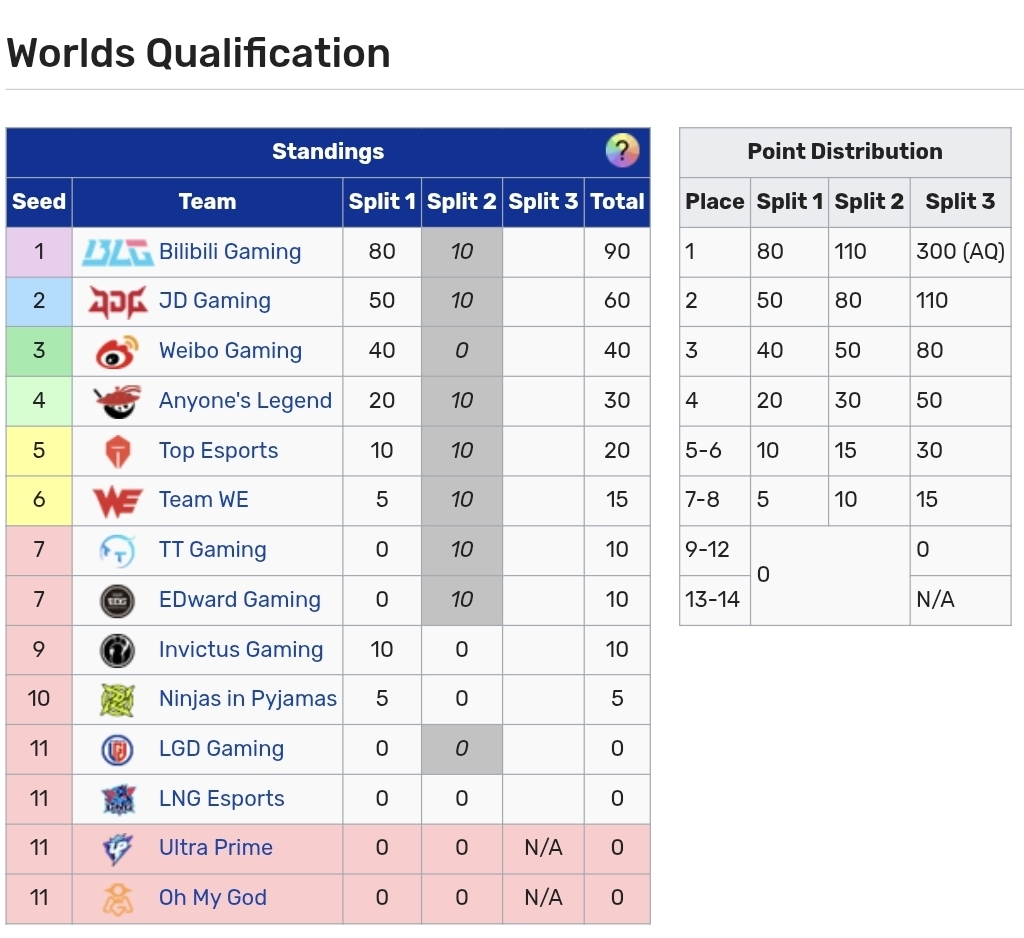The image size is (1024, 938).
Task: Click Oh My God's N/A Split 3 cell
Action: pos(543,898)
